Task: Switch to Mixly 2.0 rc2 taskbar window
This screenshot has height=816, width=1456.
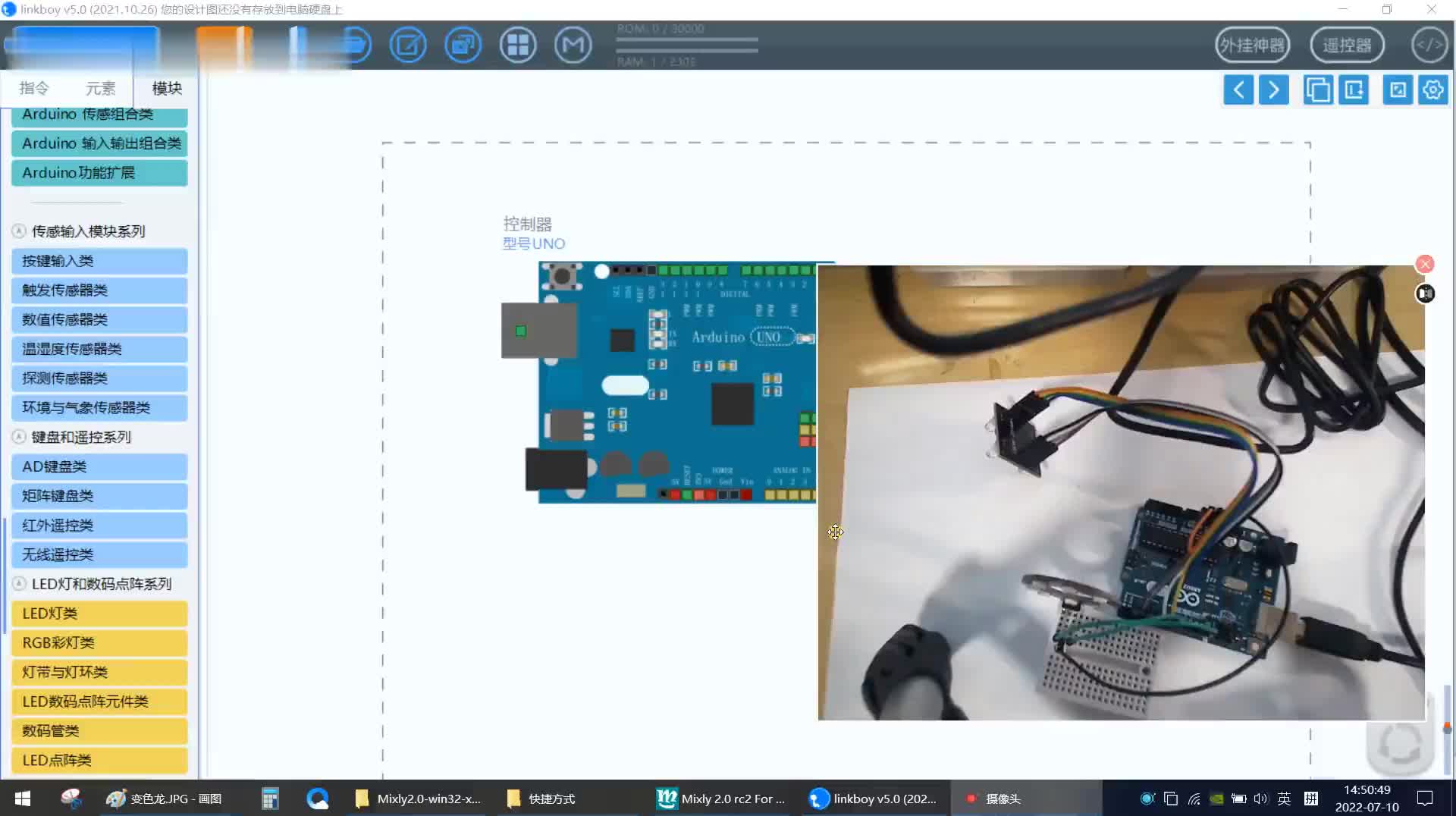Action: pos(721,799)
